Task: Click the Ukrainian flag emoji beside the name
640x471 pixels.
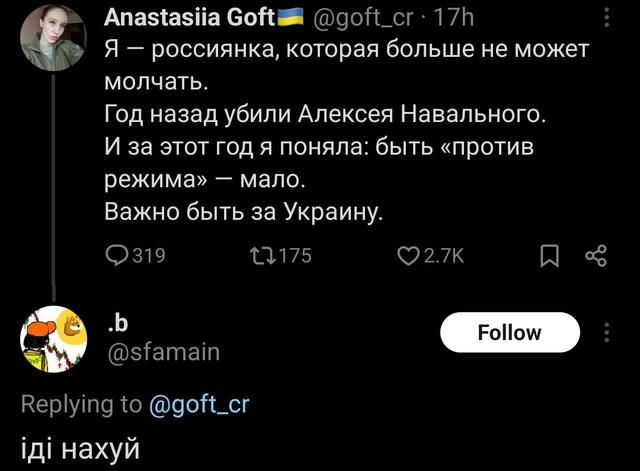Action: 290,17
